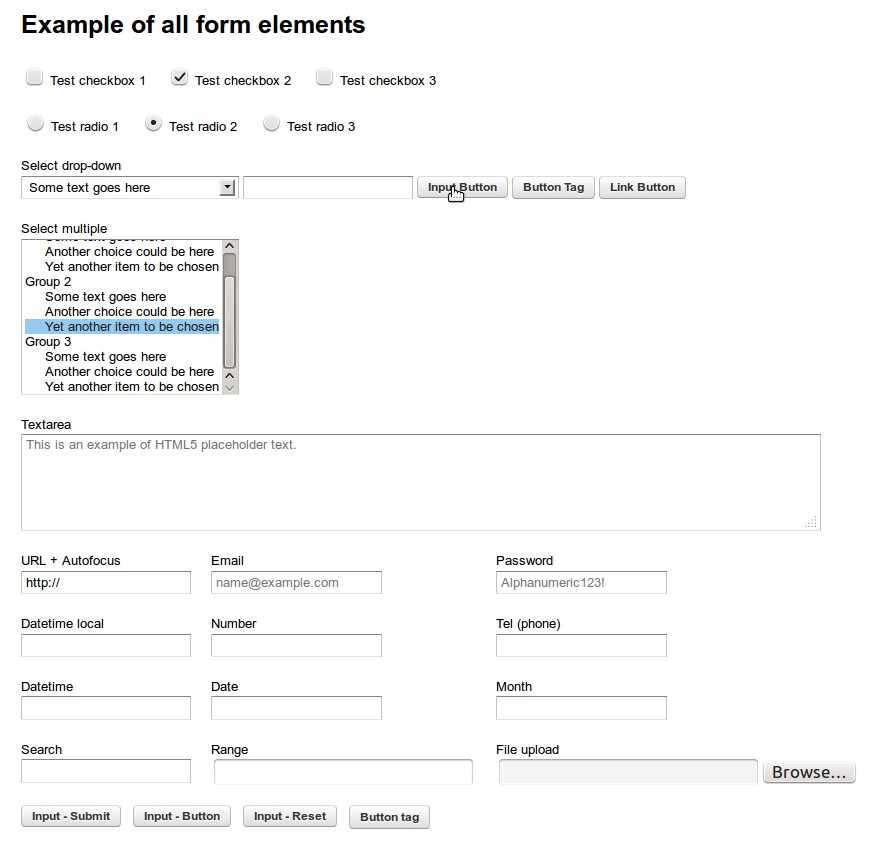Click the Input - Reset button
This screenshot has width=885, height=844.
click(x=290, y=816)
